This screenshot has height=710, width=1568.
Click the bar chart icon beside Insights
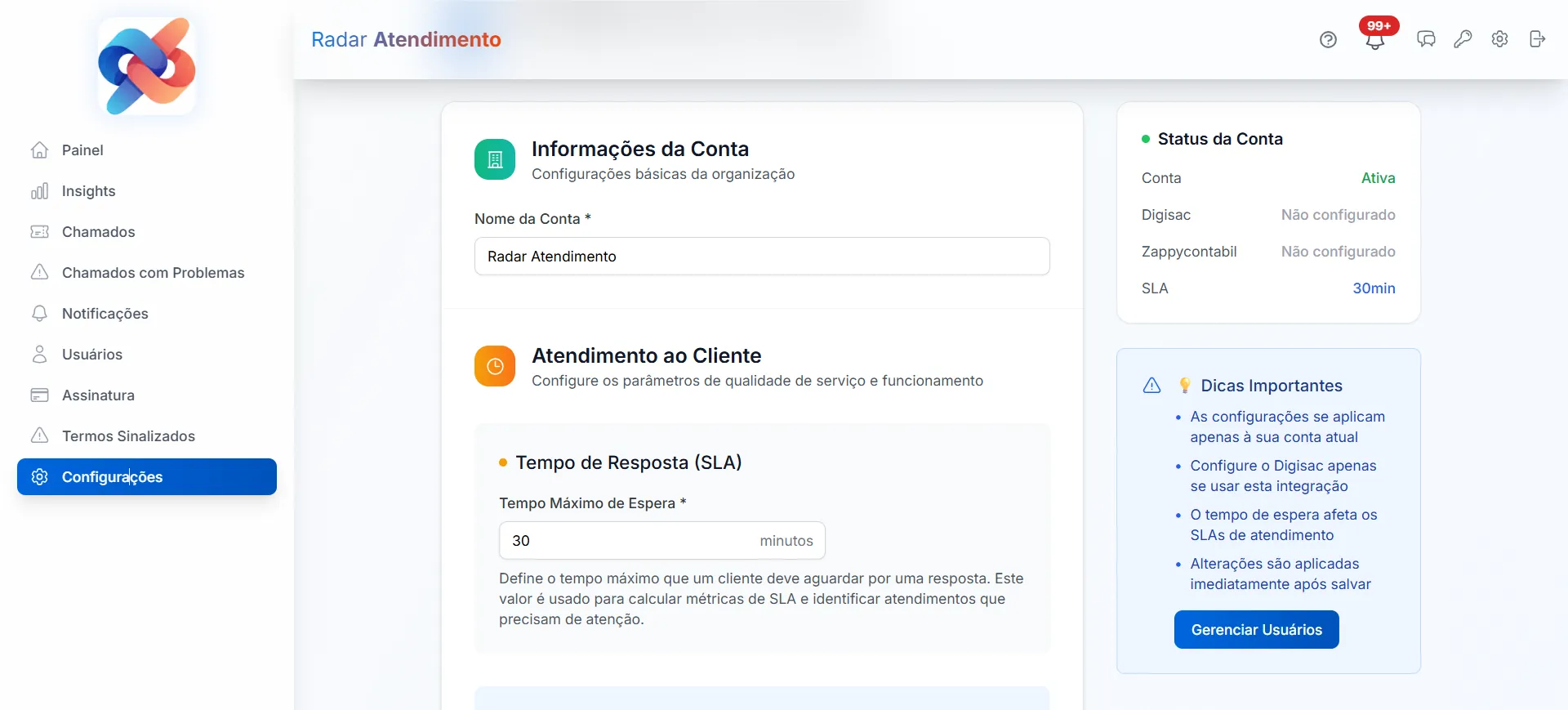39,191
